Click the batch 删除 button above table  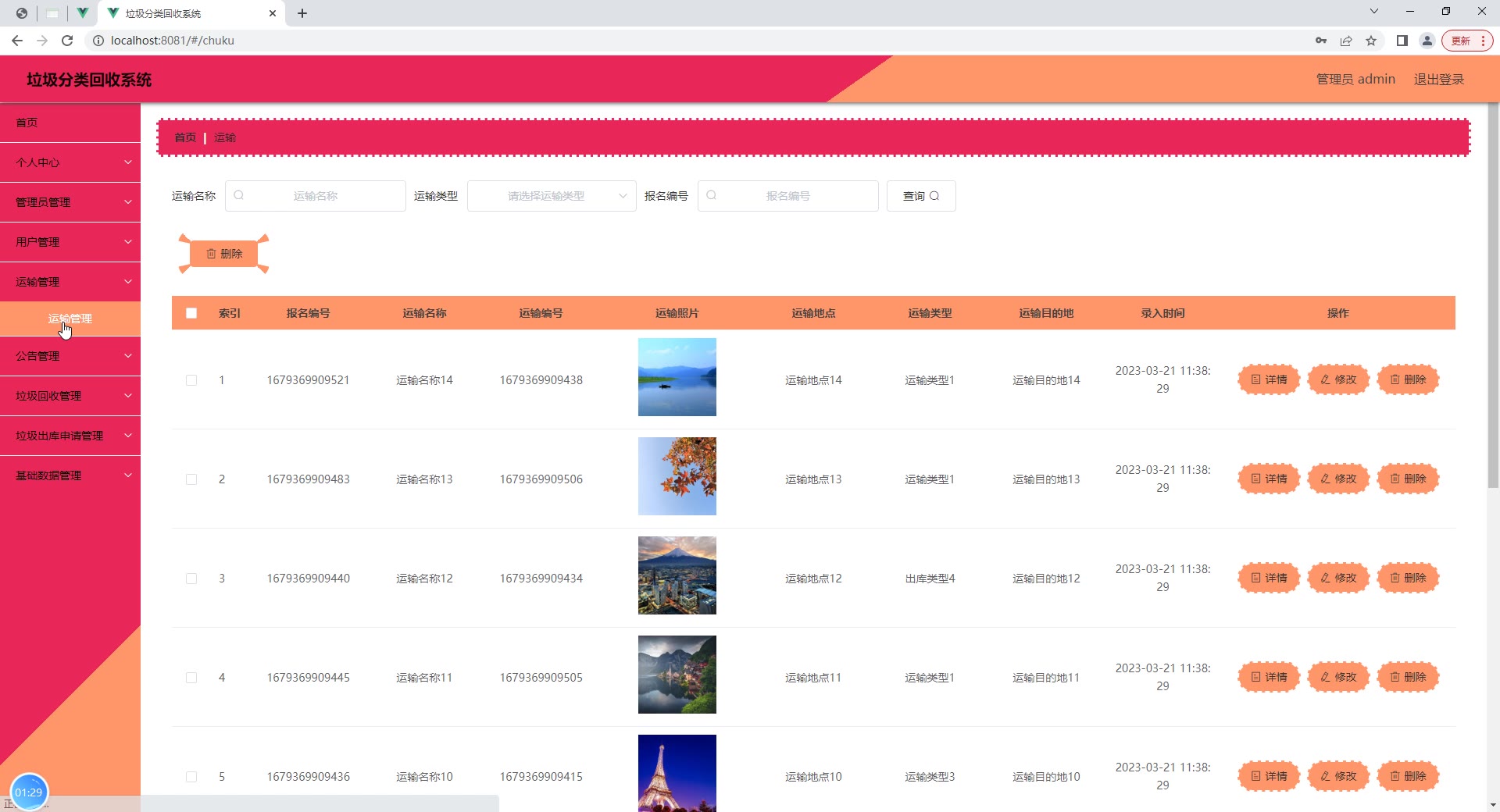click(224, 254)
